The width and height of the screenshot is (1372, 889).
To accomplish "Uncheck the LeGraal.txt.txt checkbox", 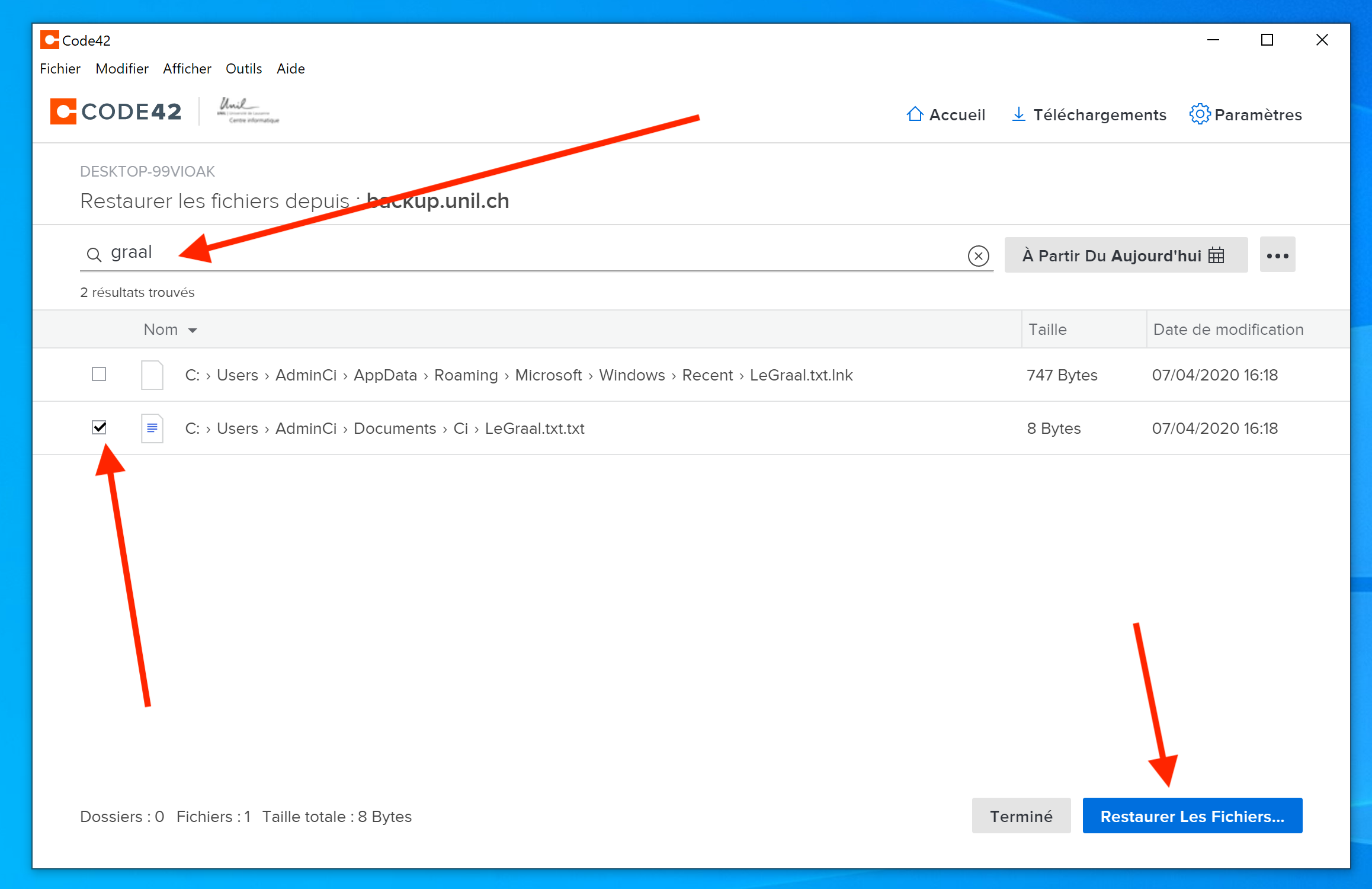I will tap(99, 427).
